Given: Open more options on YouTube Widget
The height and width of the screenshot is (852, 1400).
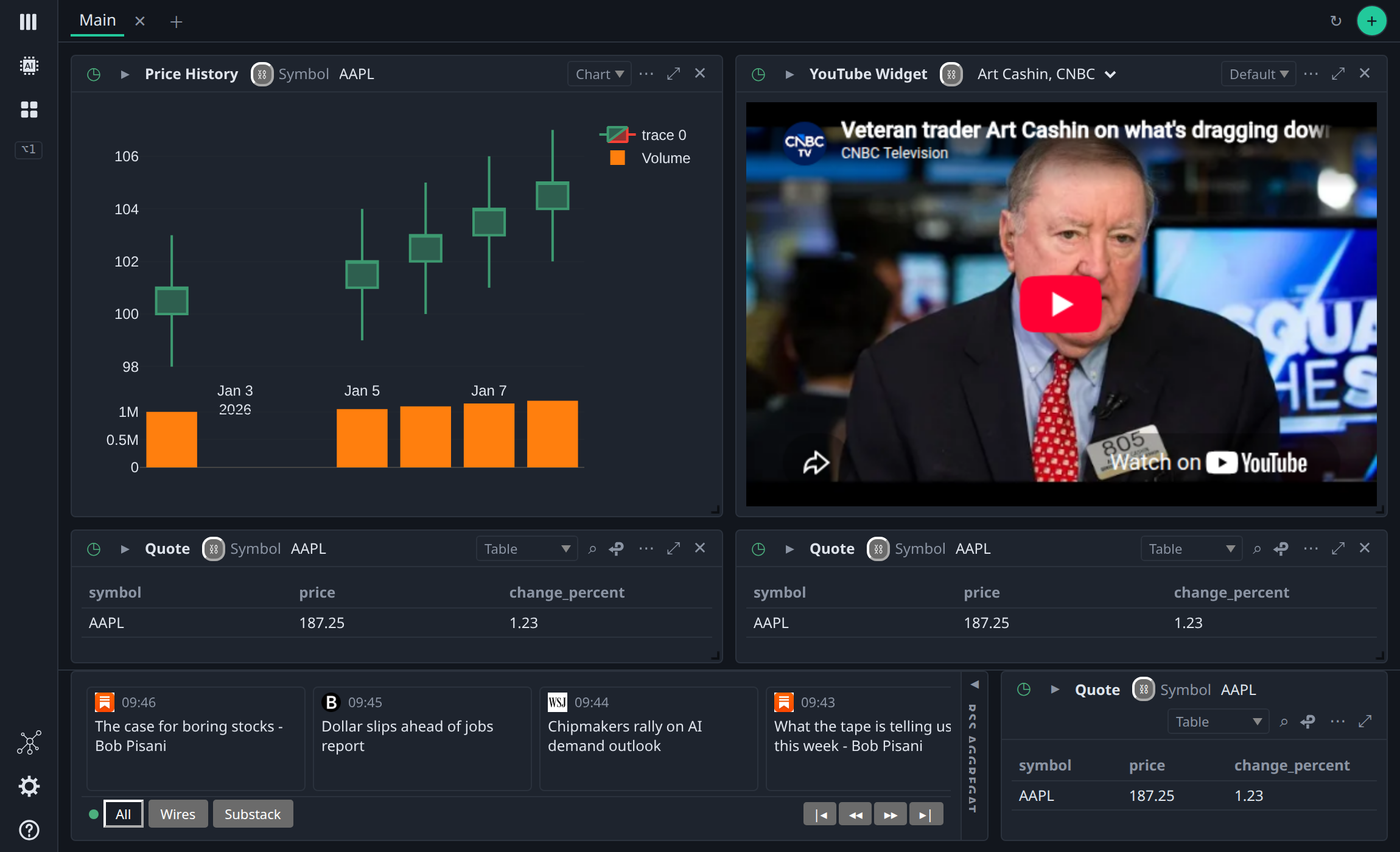Looking at the screenshot, I should [x=1311, y=74].
